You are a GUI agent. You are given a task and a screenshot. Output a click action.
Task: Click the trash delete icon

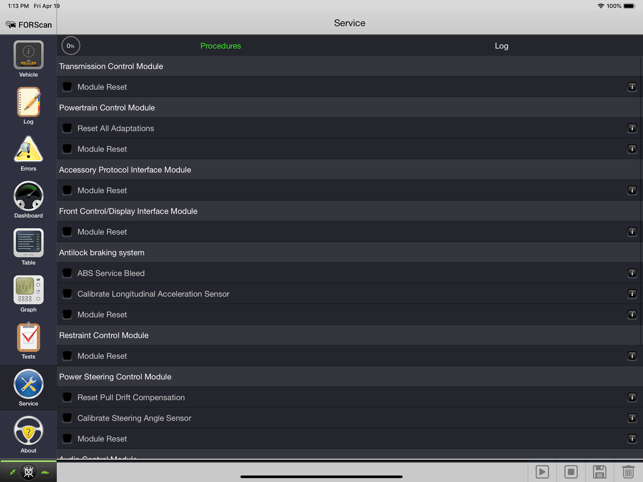tap(628, 472)
